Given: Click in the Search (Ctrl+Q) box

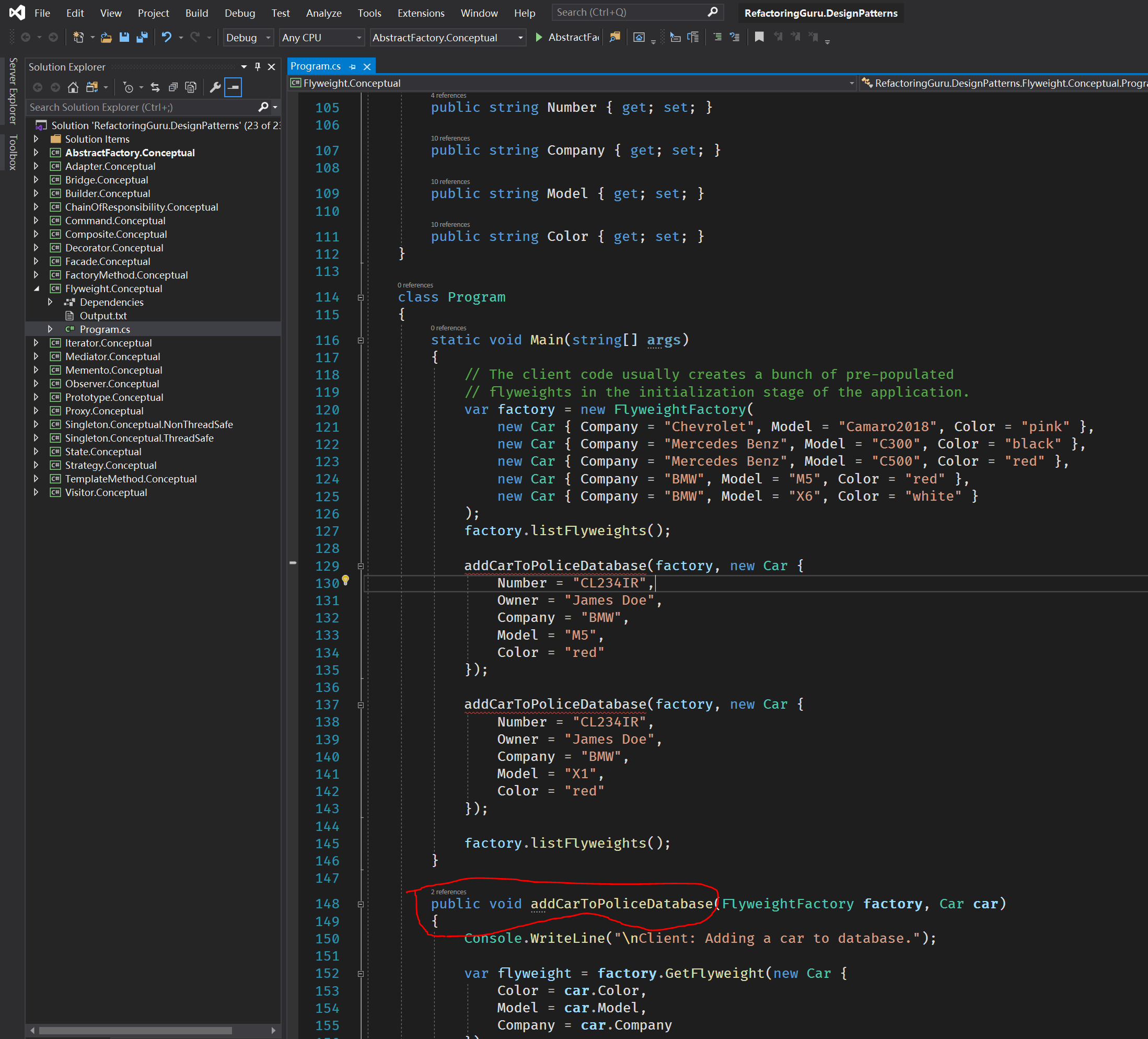Looking at the screenshot, I should pyautogui.click(x=638, y=13).
